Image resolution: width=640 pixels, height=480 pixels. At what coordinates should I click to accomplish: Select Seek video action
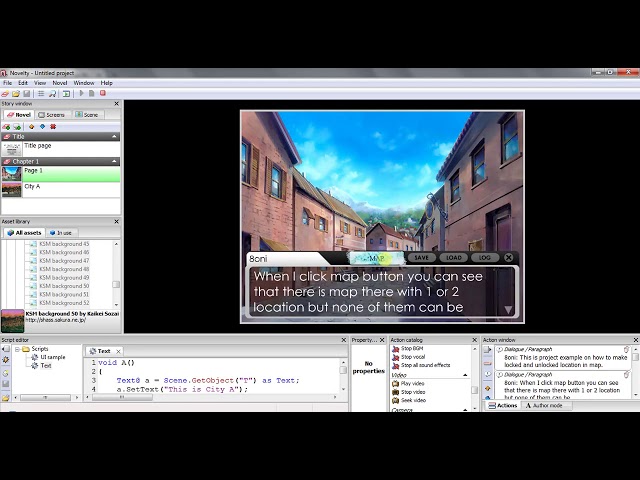413,400
